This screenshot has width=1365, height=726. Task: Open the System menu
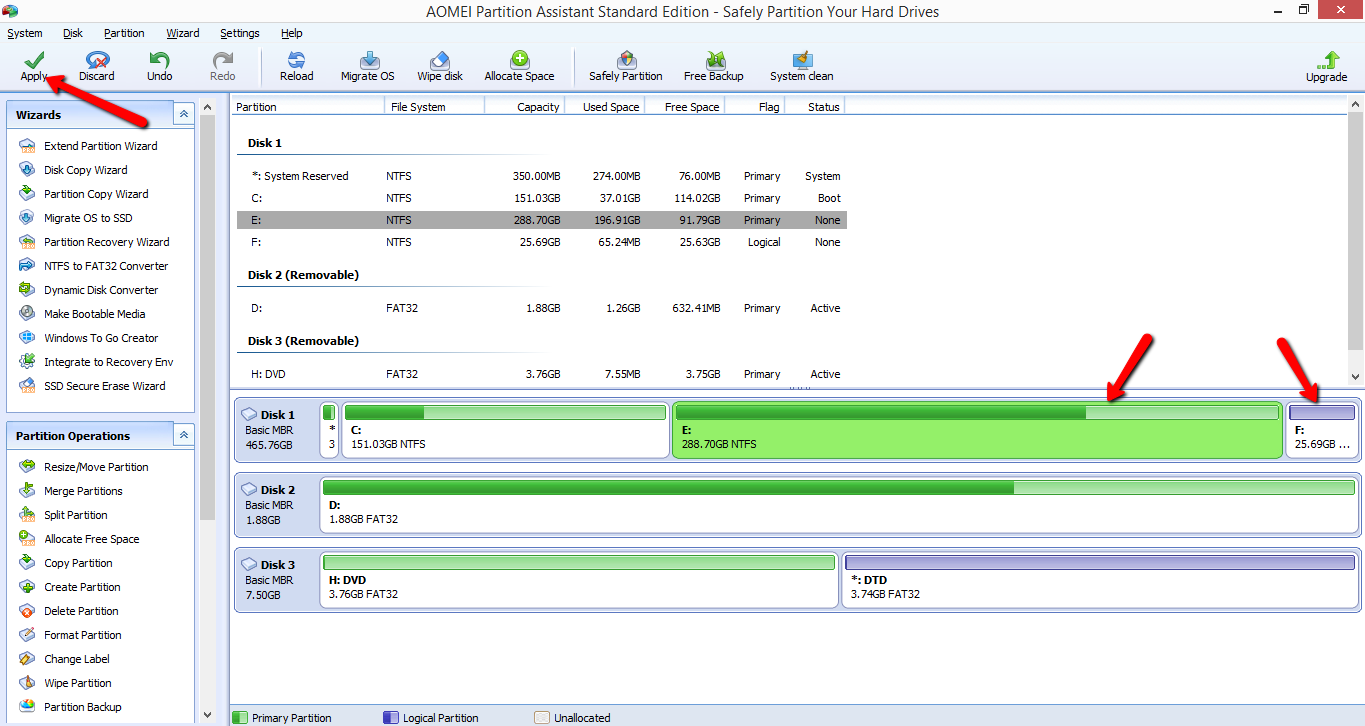[x=25, y=33]
